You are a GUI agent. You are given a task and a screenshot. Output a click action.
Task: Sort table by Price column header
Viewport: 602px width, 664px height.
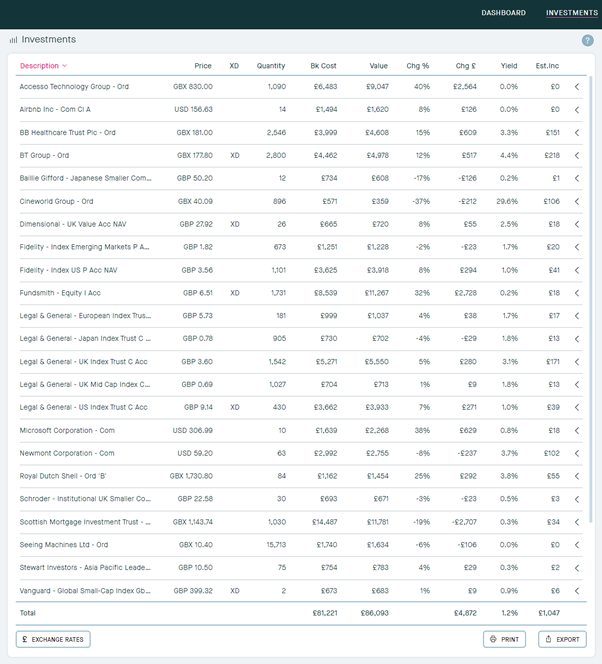[203, 66]
